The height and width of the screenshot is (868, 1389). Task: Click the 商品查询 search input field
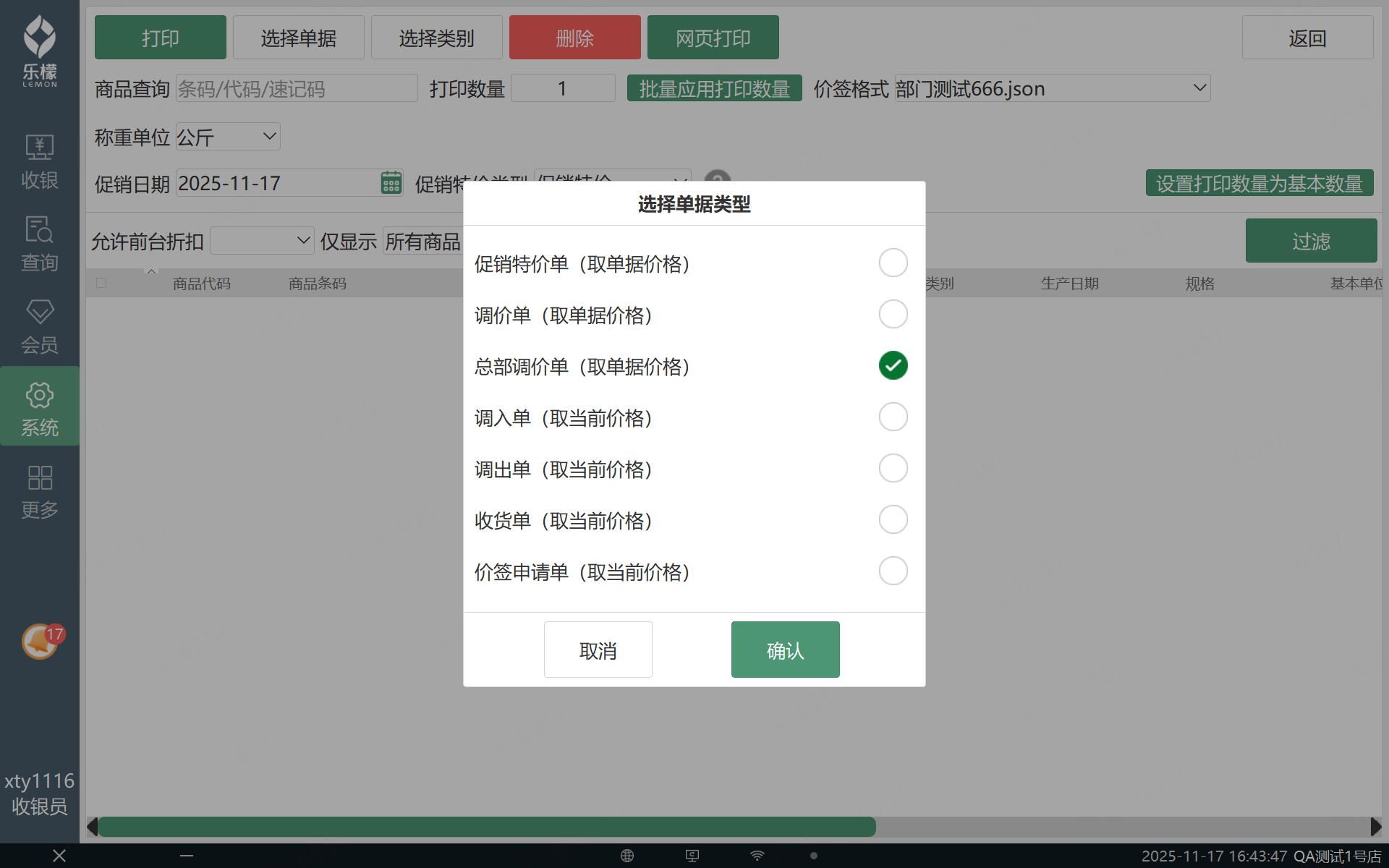pos(296,88)
